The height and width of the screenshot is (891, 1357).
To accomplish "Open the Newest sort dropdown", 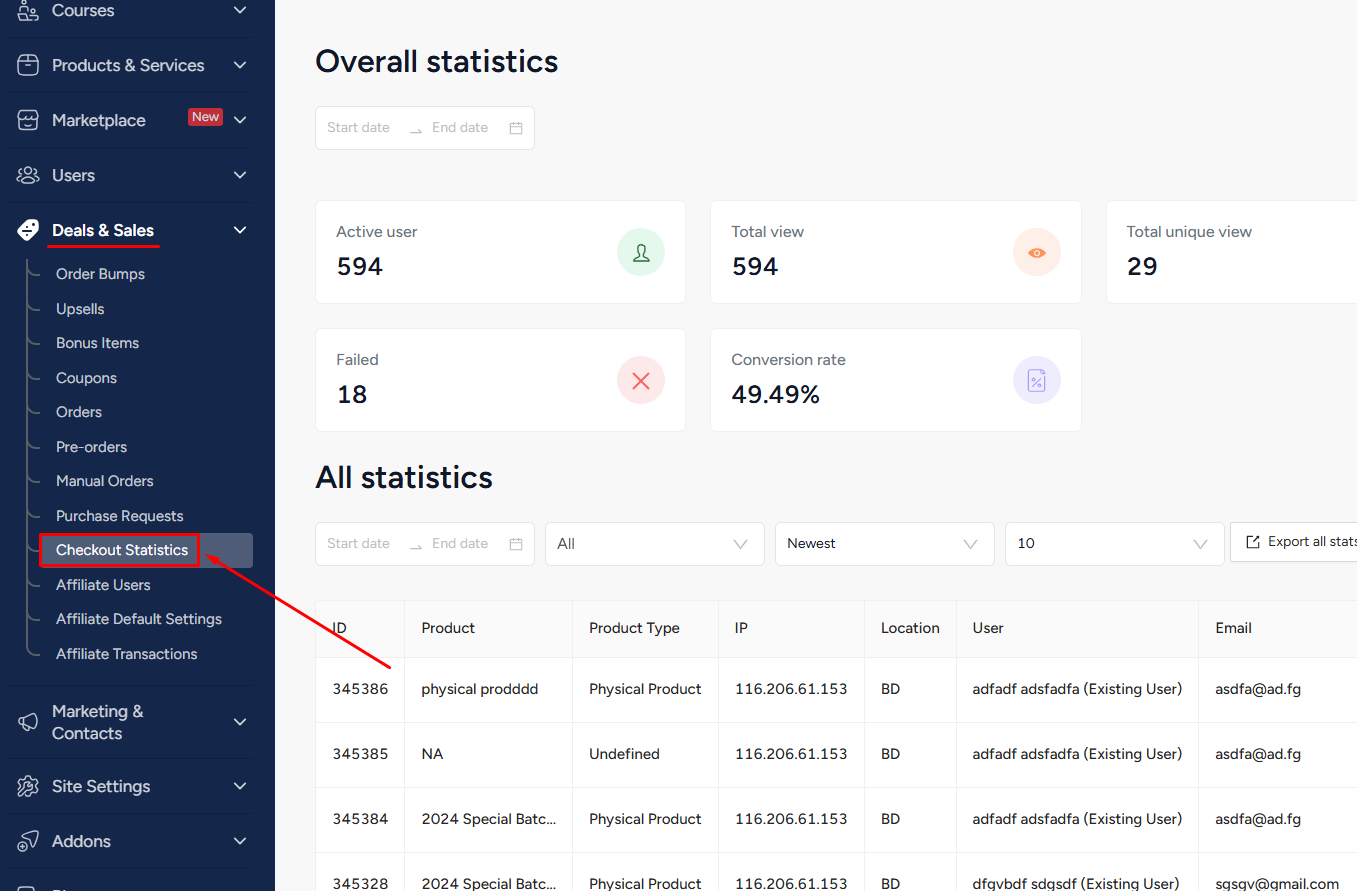I will pyautogui.click(x=885, y=544).
